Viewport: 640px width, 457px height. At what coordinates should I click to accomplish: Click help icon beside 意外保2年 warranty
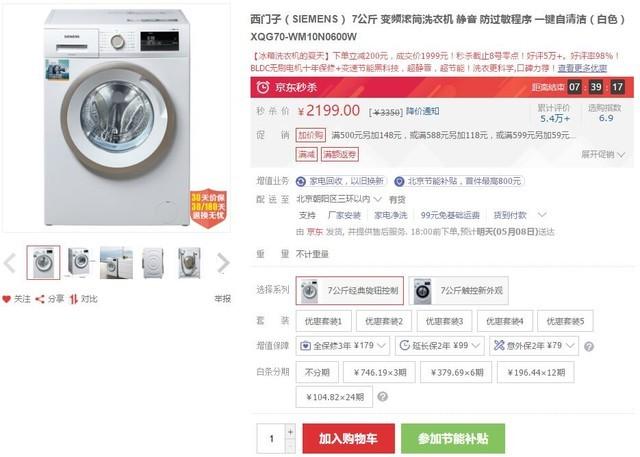pyautogui.click(x=589, y=347)
